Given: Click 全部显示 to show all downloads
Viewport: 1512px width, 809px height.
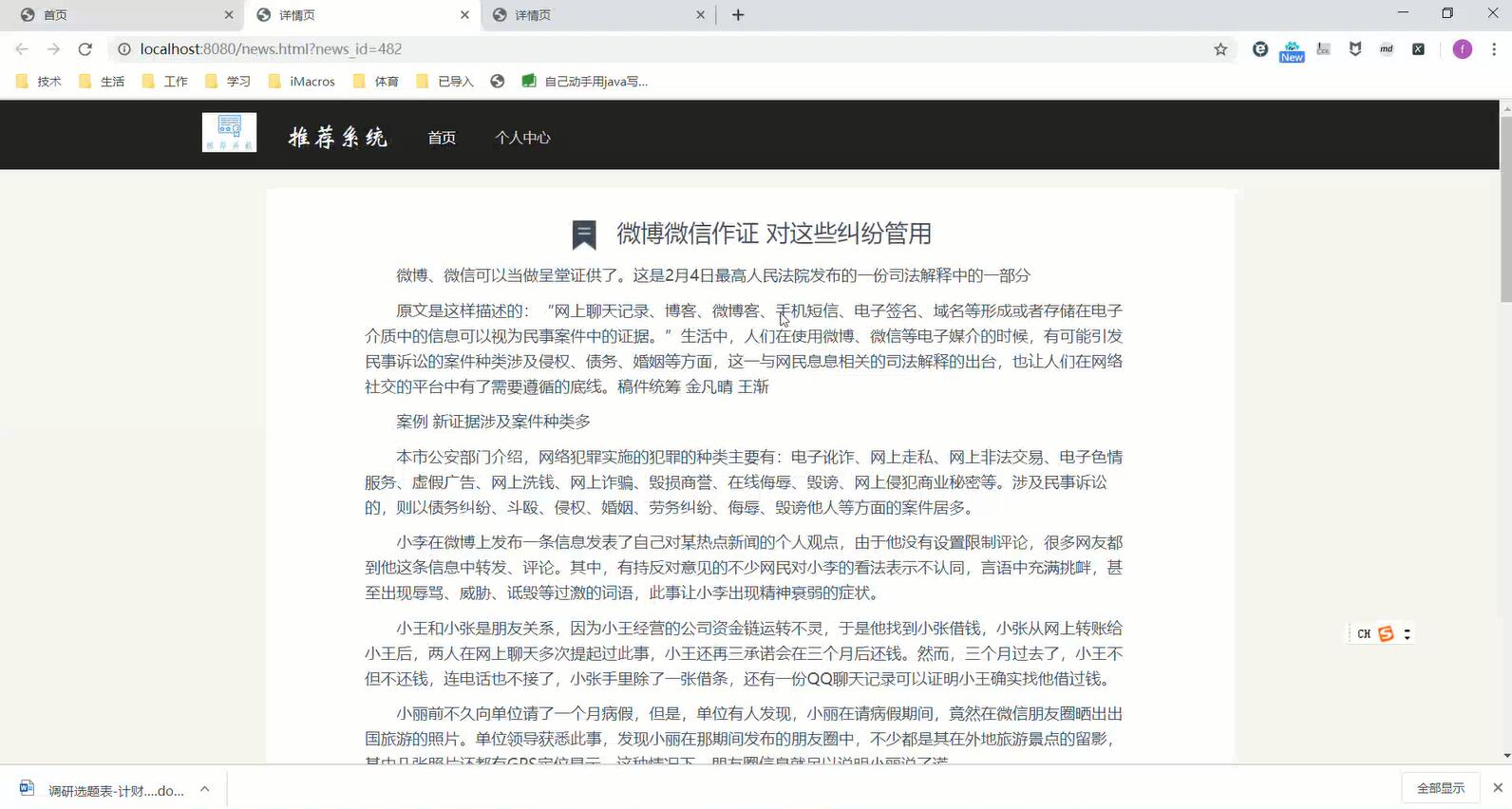Looking at the screenshot, I should pyautogui.click(x=1441, y=788).
